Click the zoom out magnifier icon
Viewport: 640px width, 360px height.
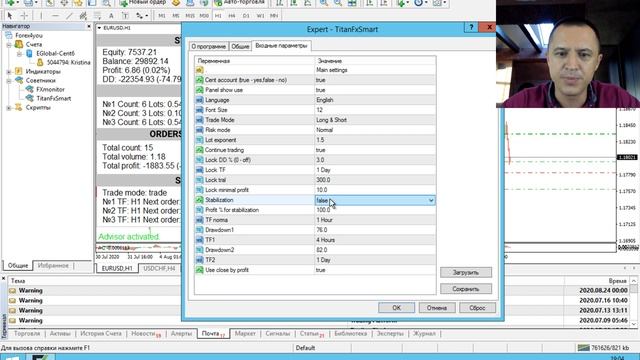338,3
